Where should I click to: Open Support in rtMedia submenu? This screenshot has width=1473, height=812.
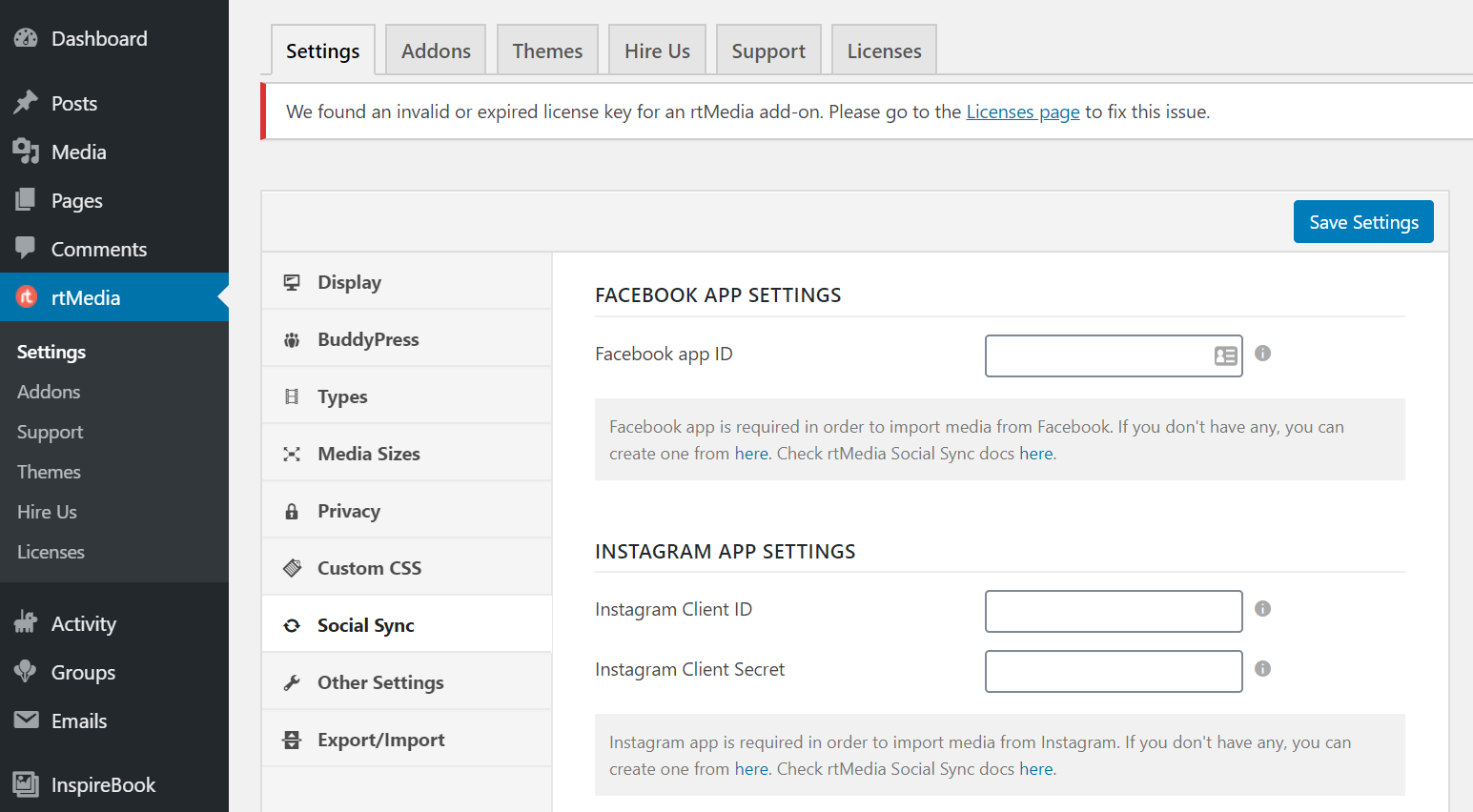point(114,432)
